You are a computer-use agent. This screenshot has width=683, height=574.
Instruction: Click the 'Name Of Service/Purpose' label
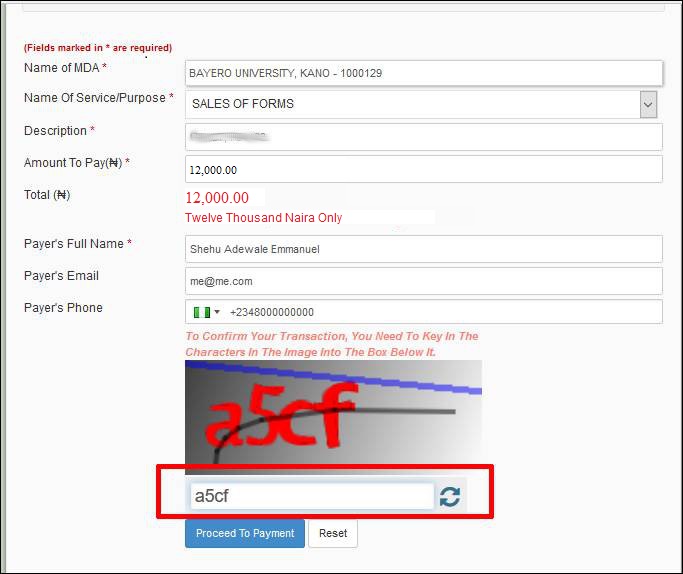pos(99,98)
